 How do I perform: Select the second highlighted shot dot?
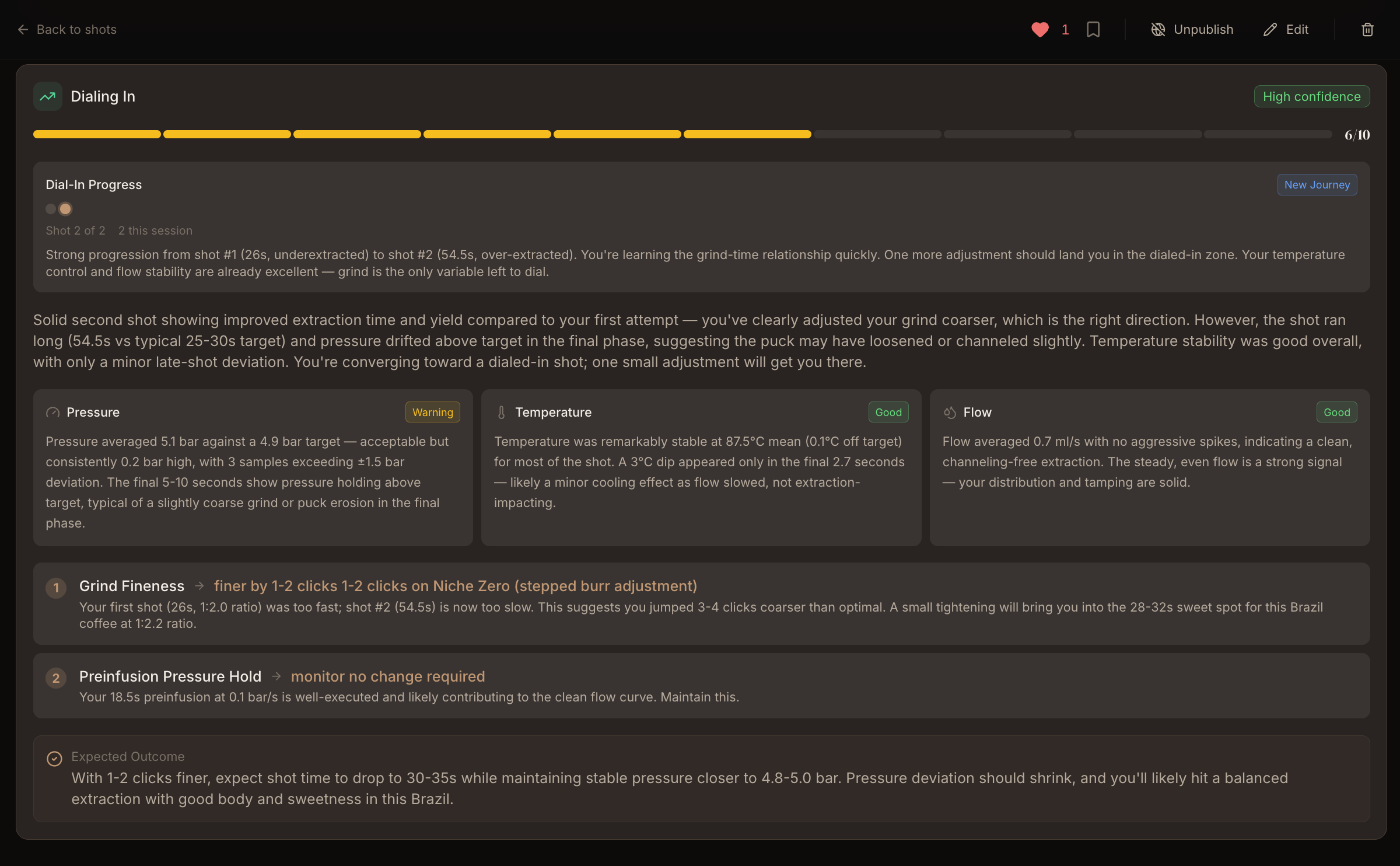(65, 209)
